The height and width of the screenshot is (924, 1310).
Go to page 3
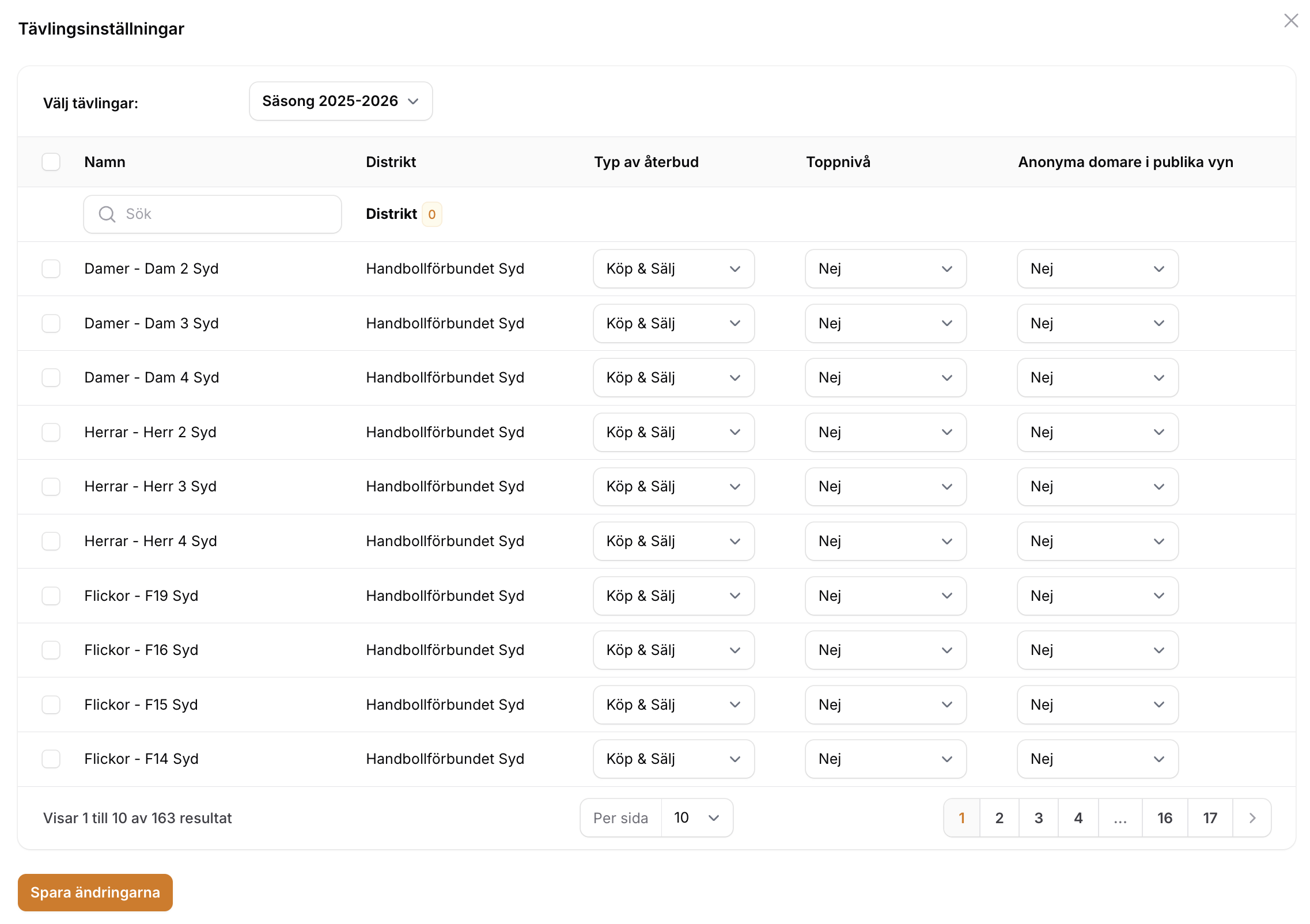[1039, 818]
